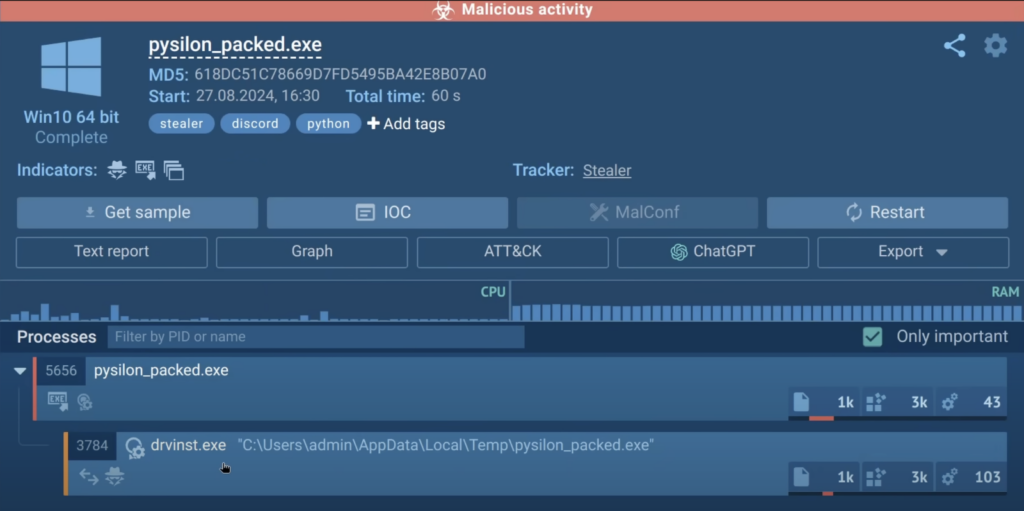This screenshot has height=511, width=1024.
Task: Select process row 5656 pysilon_packed.exe
Action: pos(520,389)
